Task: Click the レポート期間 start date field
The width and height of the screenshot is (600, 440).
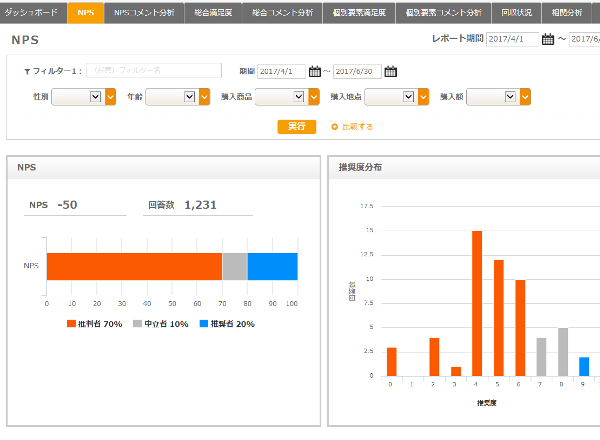Action: click(x=512, y=39)
